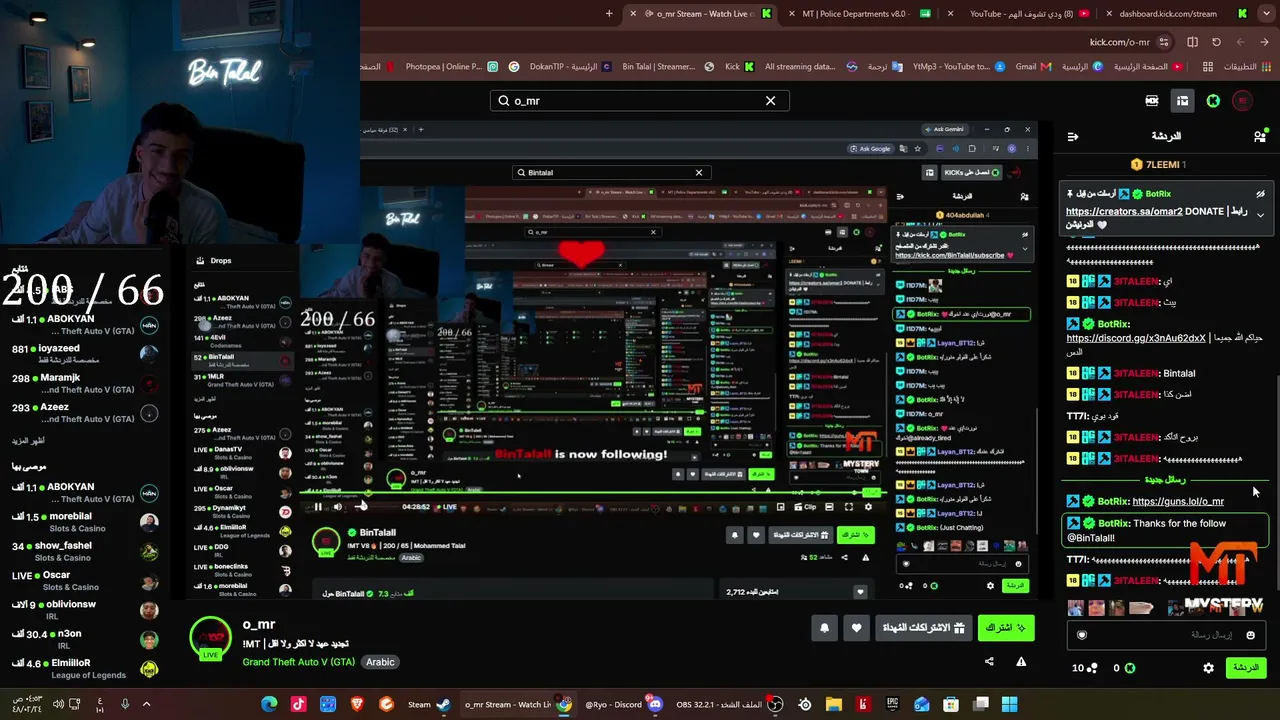Click the green Subscribe button for o_mr
1280x720 pixels.
click(x=1005, y=628)
